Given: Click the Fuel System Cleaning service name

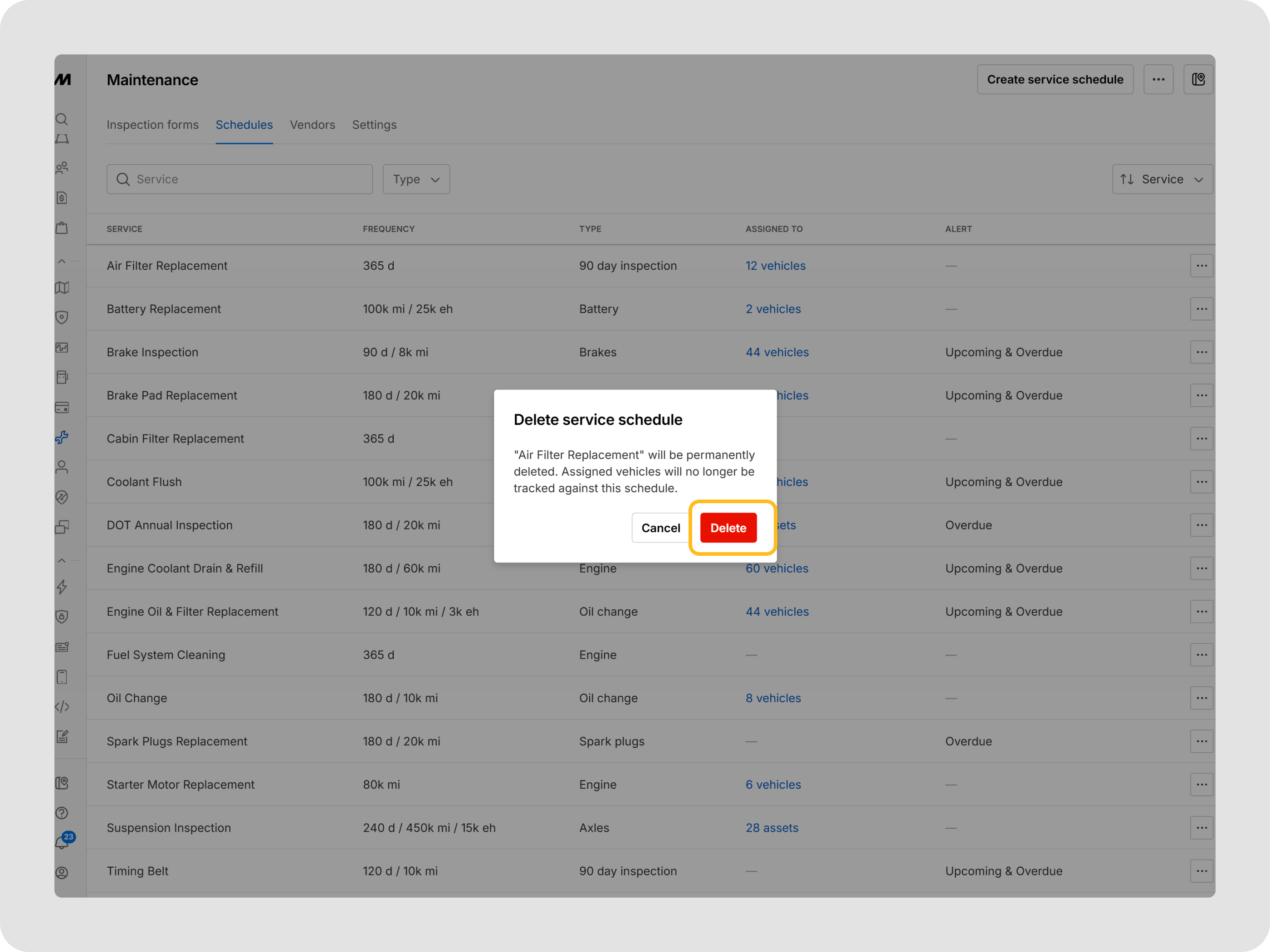Looking at the screenshot, I should click(x=166, y=655).
